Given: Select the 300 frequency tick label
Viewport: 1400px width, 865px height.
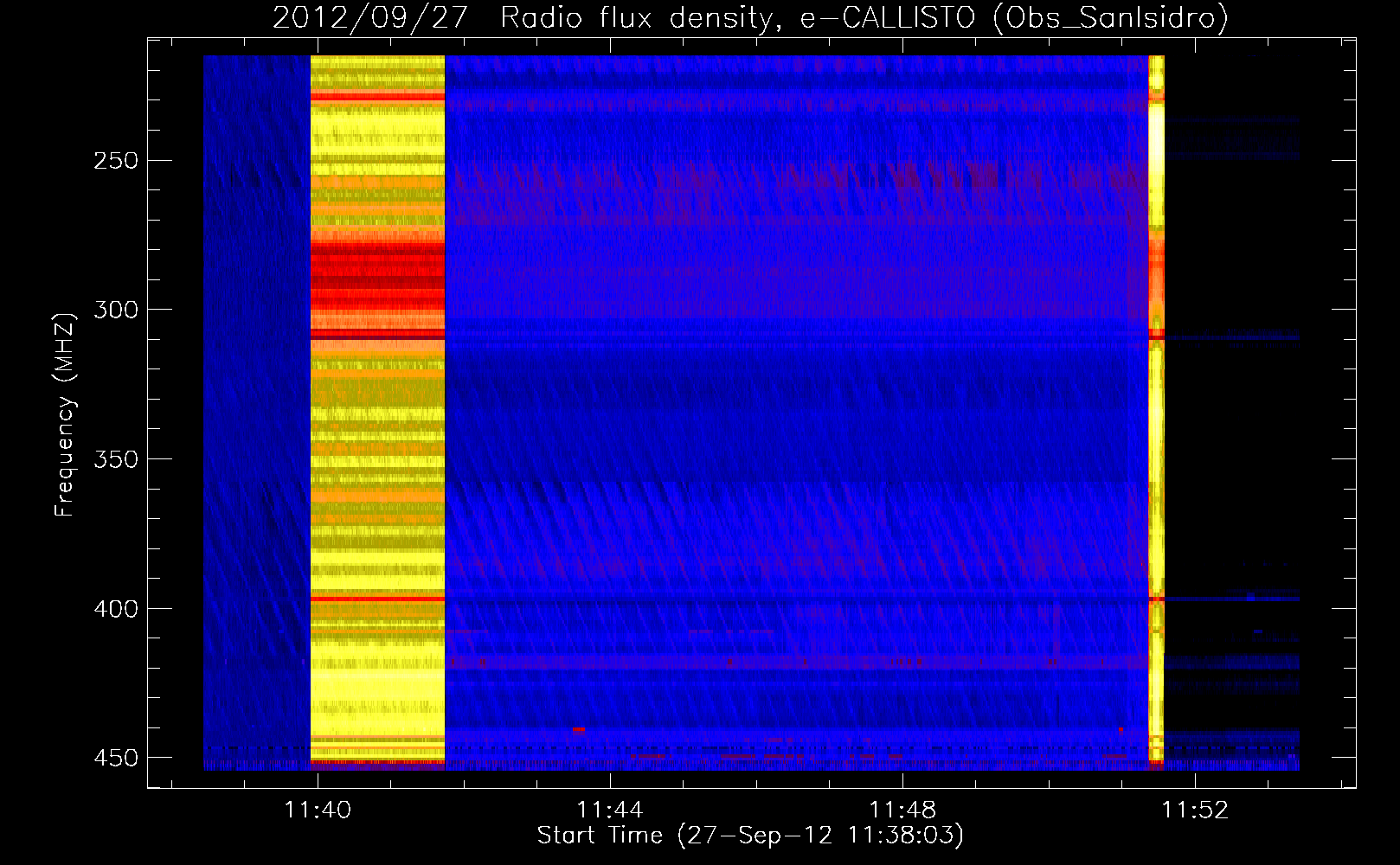Looking at the screenshot, I should pos(115,310).
